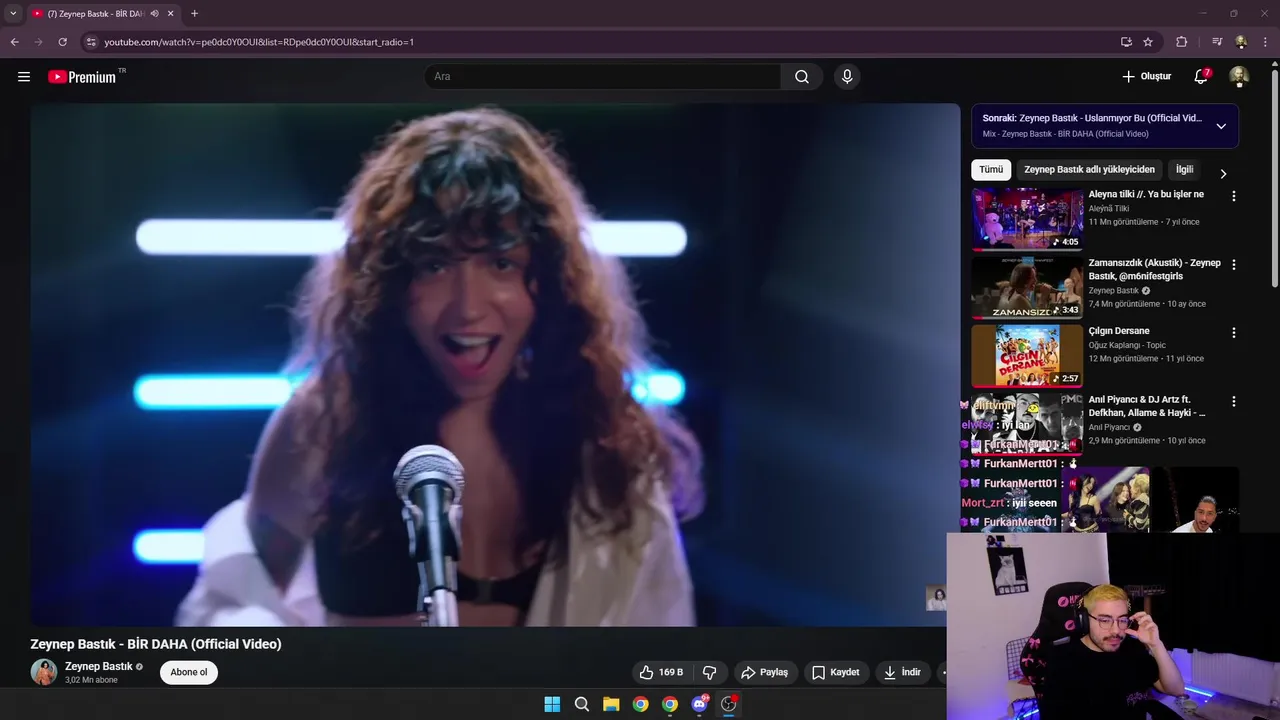This screenshot has height=720, width=1280.
Task: Open File Explorer from taskbar
Action: (x=611, y=704)
